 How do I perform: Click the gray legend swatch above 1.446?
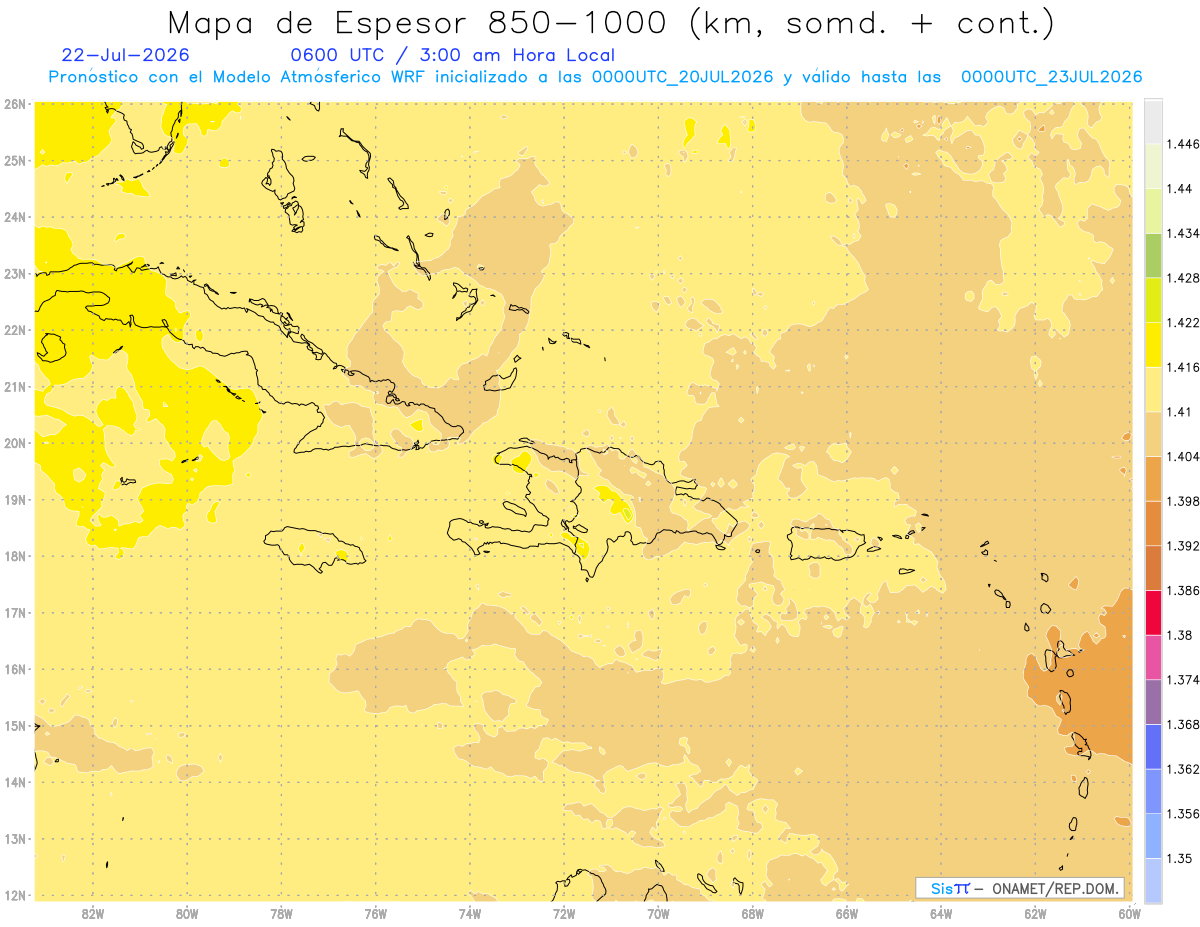(1153, 121)
